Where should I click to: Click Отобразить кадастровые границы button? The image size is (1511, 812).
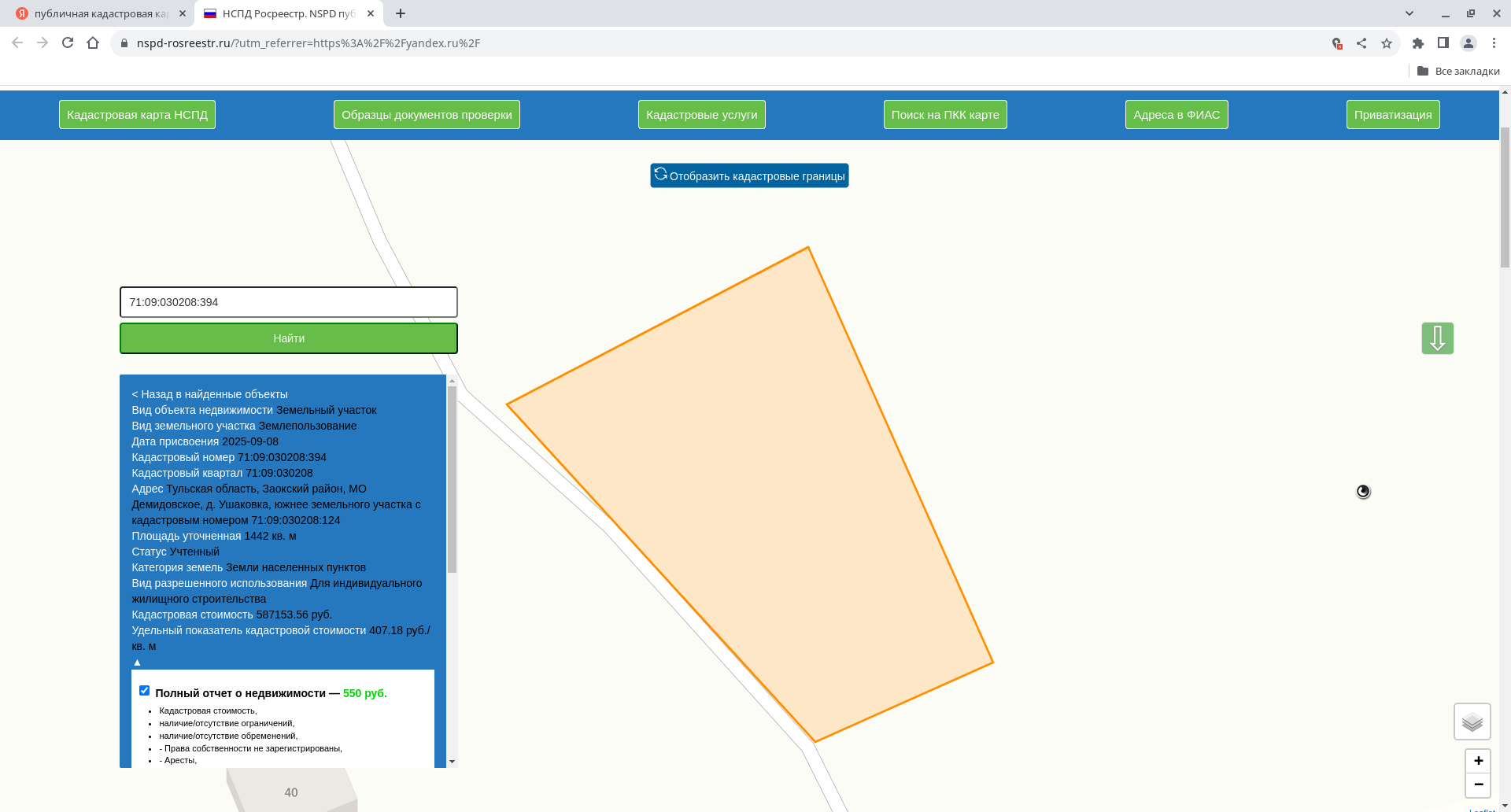click(749, 175)
